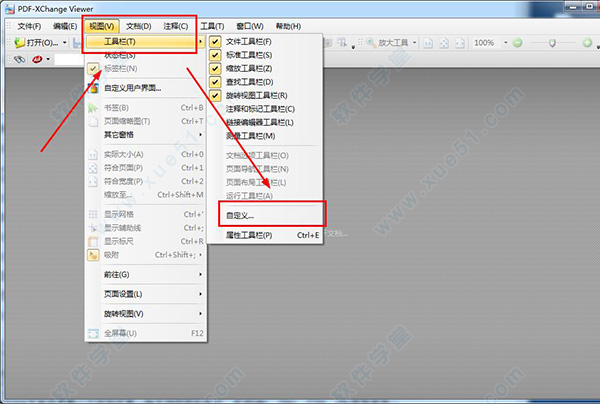
Task: Click the red OCR icon
Action: tap(37, 59)
